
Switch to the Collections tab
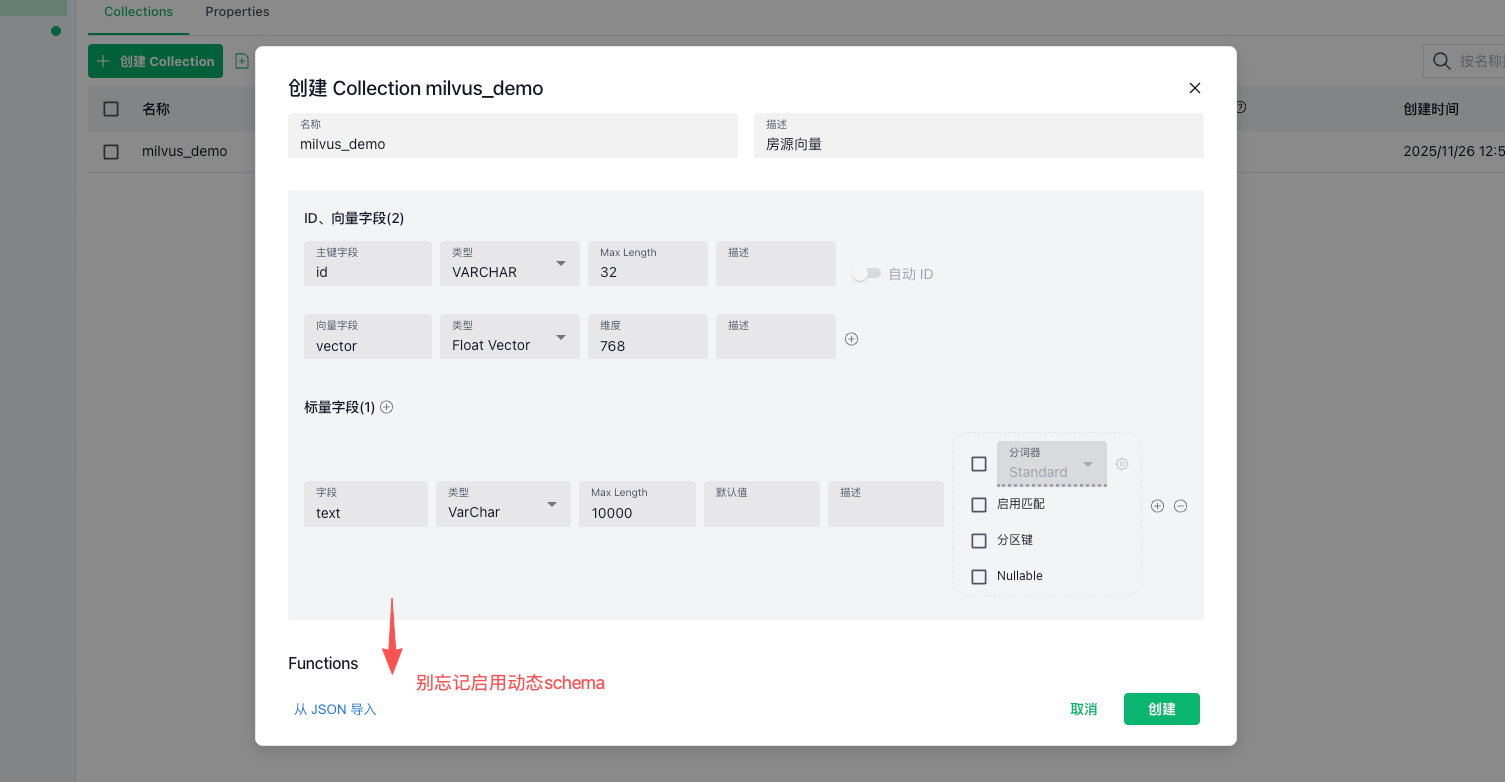point(138,12)
